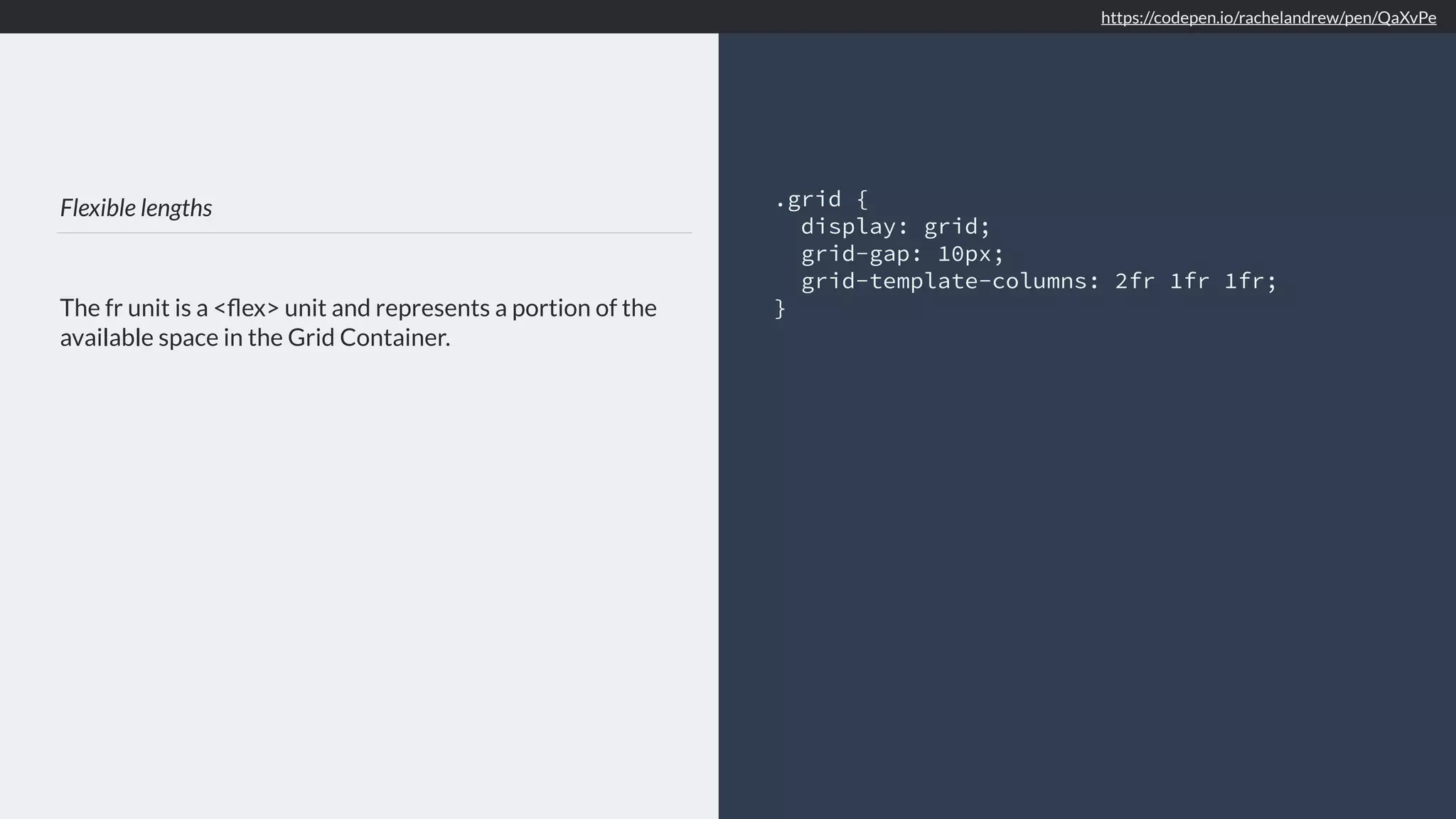Image resolution: width=1456 pixels, height=819 pixels.
Task: Click the closing brace of the code block
Action: point(780,309)
